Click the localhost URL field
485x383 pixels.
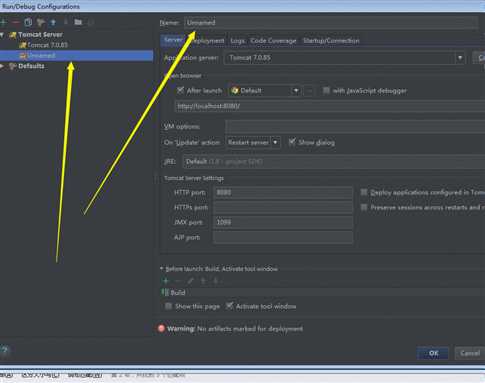tap(330, 106)
